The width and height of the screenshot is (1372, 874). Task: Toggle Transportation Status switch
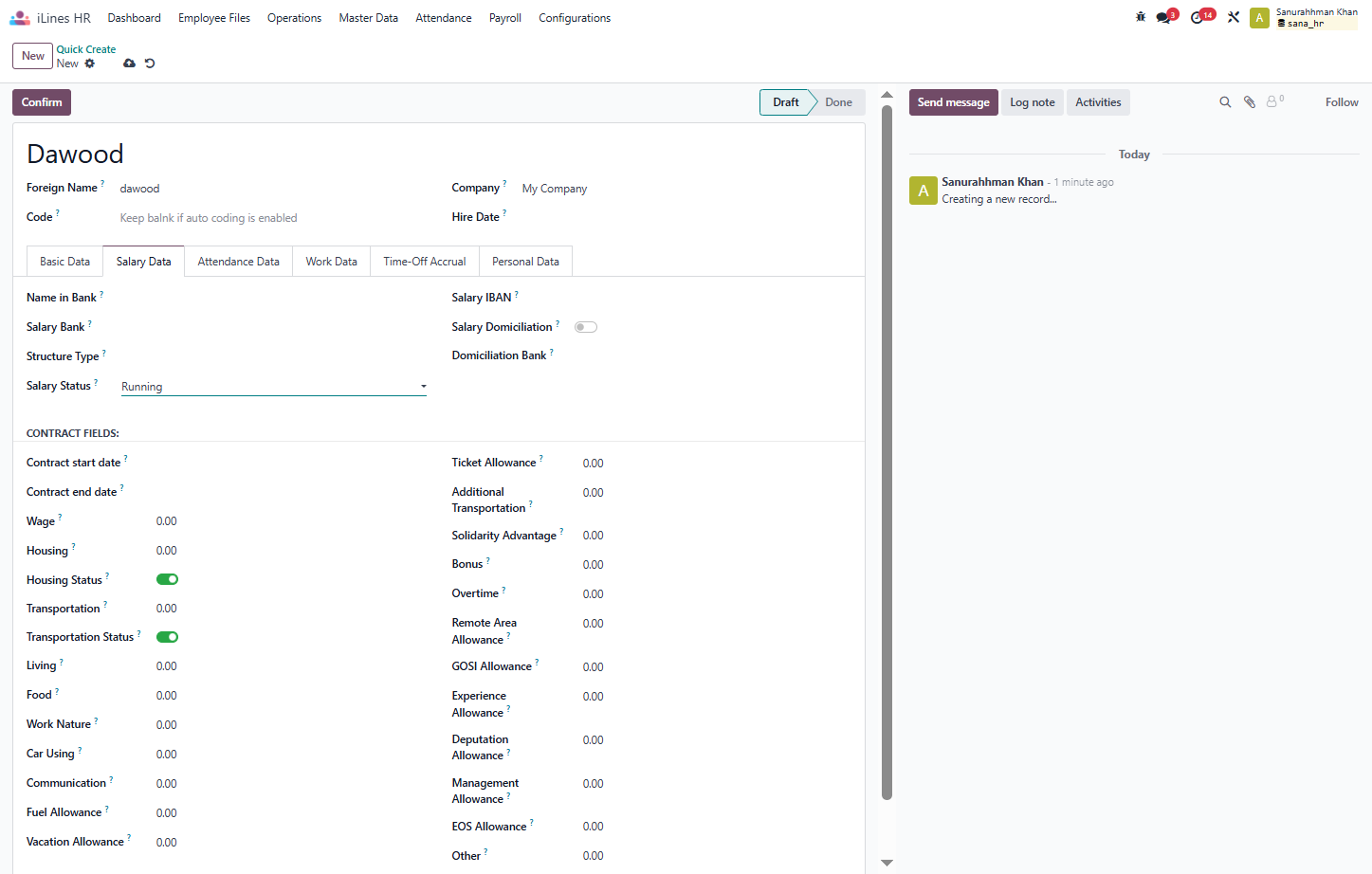coord(168,637)
